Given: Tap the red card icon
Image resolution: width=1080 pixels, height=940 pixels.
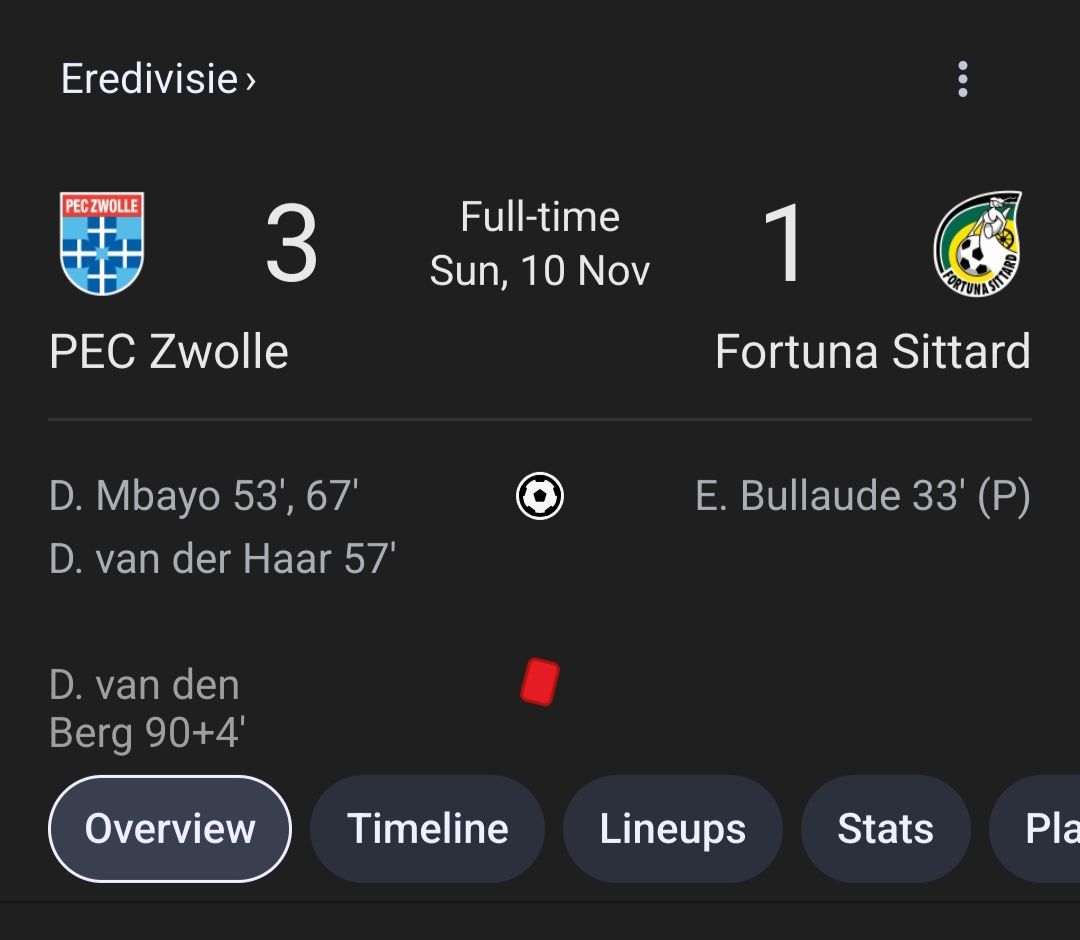Looking at the screenshot, I should [540, 682].
